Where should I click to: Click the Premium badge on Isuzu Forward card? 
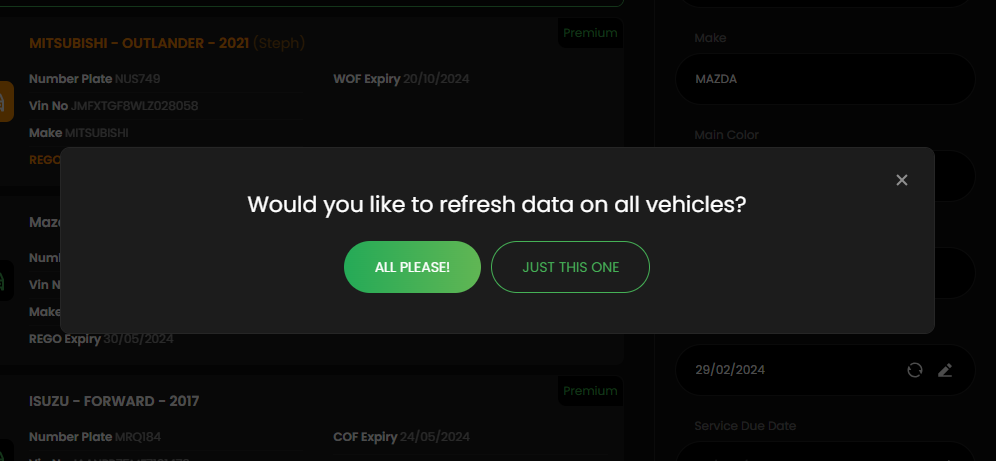tap(590, 391)
